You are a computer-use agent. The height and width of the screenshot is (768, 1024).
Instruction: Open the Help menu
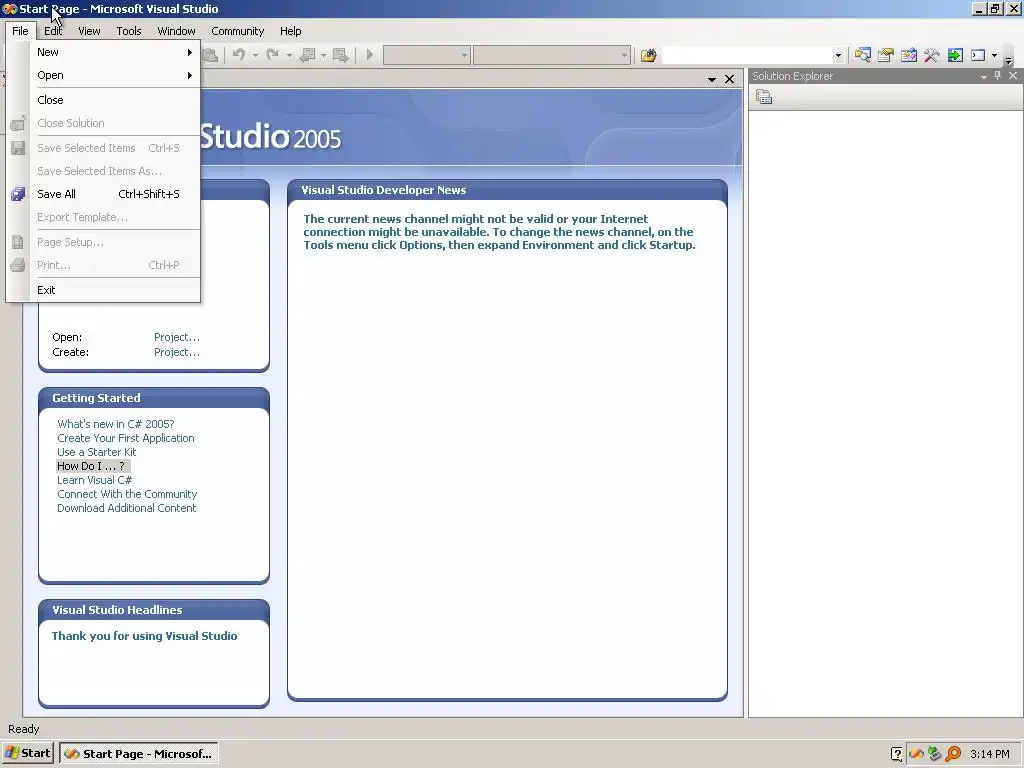pyautogui.click(x=291, y=31)
